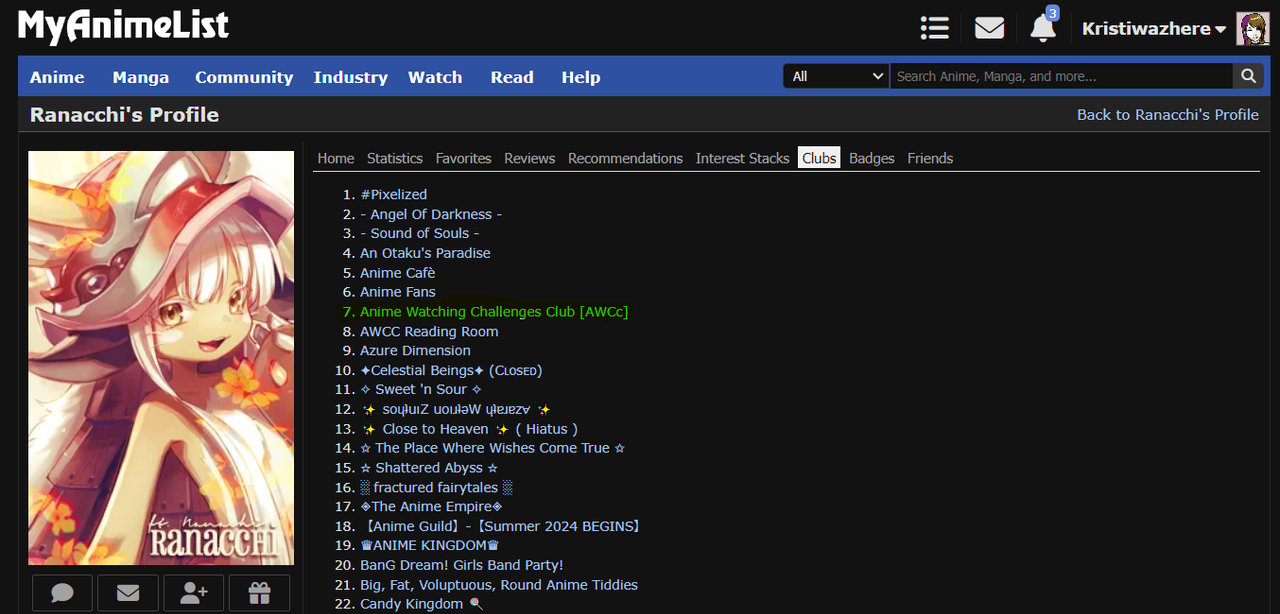Open notifications bell with 3 alerts
This screenshot has height=614, width=1280.
1043,27
